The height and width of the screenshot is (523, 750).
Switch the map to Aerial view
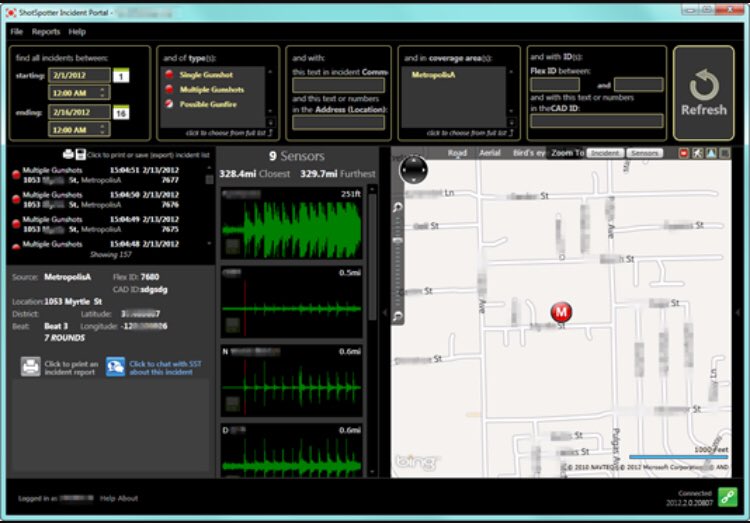coord(490,153)
